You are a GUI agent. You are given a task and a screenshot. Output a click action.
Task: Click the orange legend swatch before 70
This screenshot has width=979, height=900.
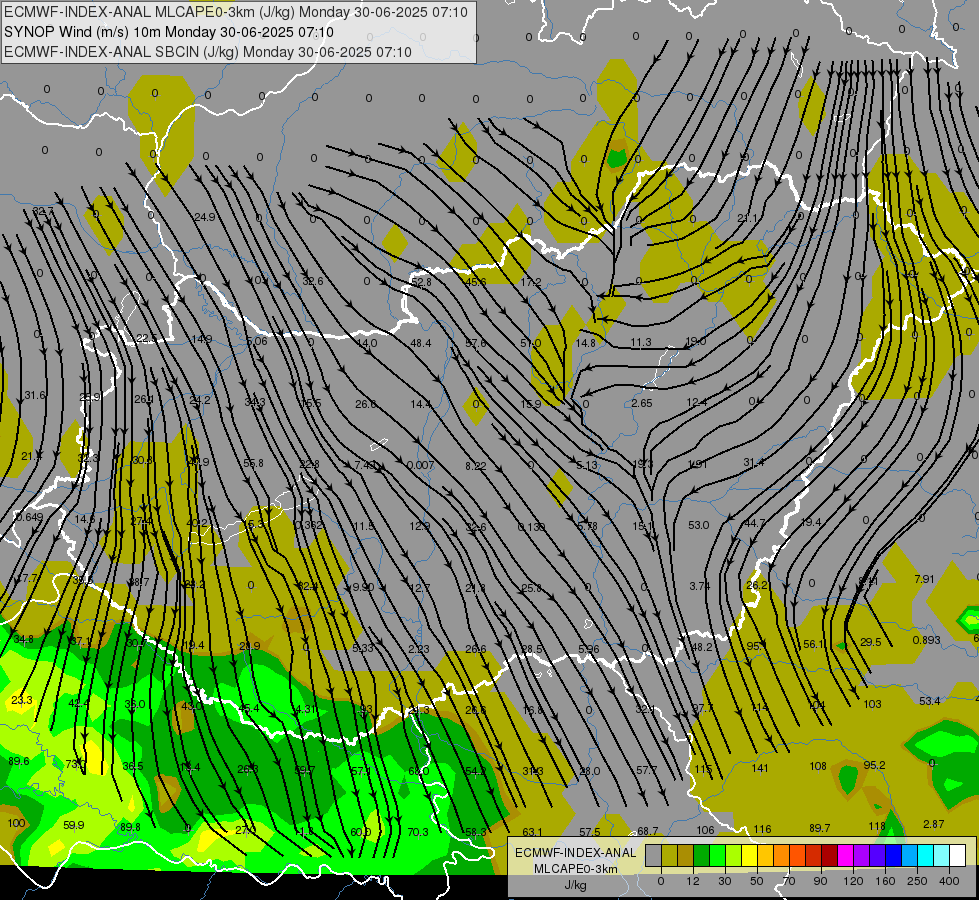782,855
